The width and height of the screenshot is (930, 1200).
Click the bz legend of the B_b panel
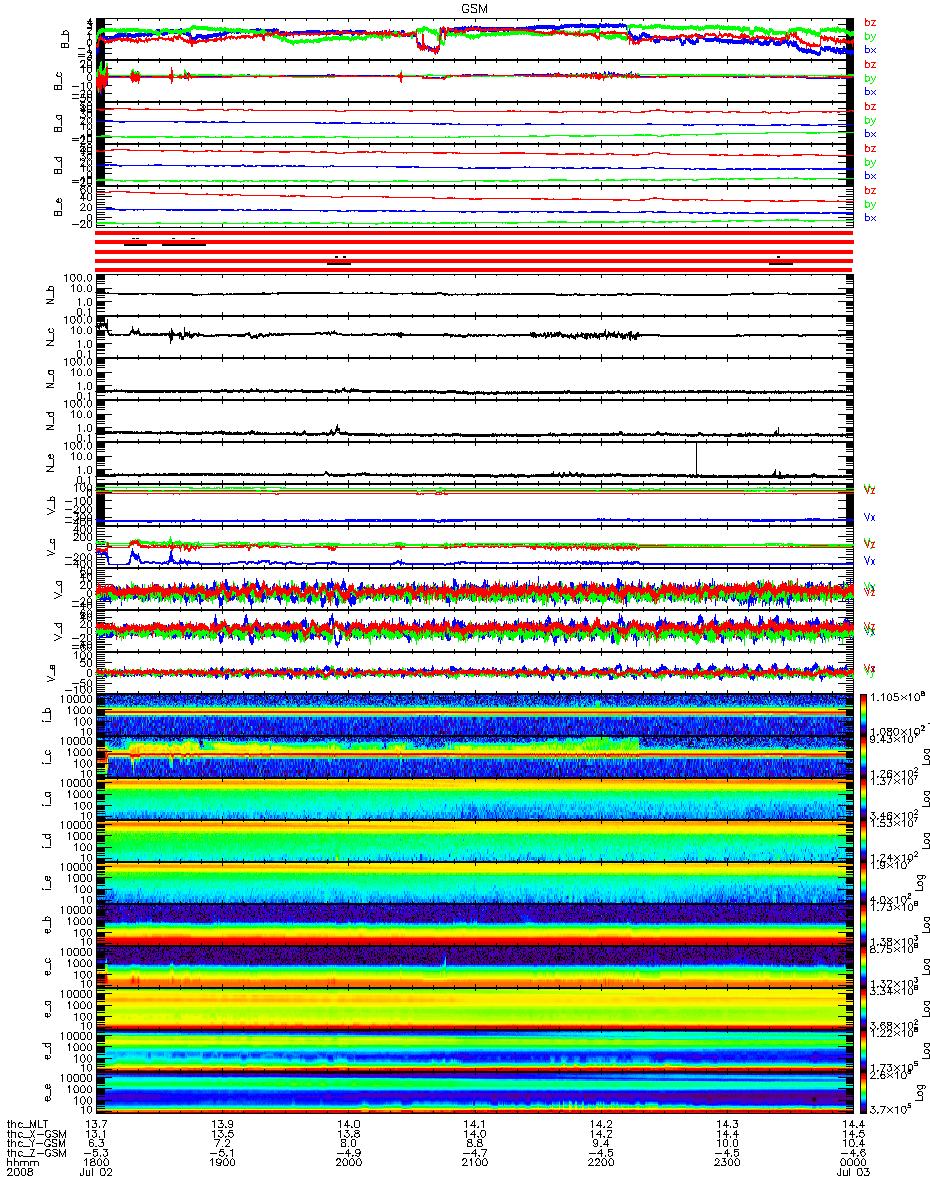[x=871, y=22]
